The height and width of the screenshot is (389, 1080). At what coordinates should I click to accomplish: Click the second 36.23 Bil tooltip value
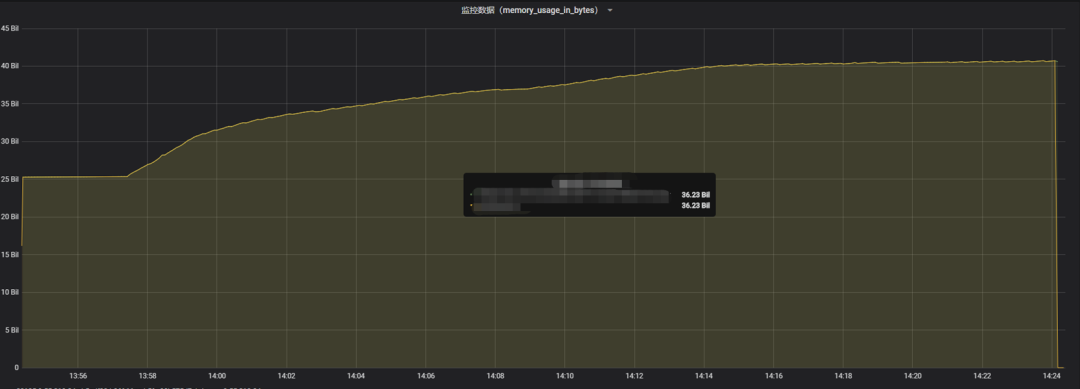[x=695, y=205]
